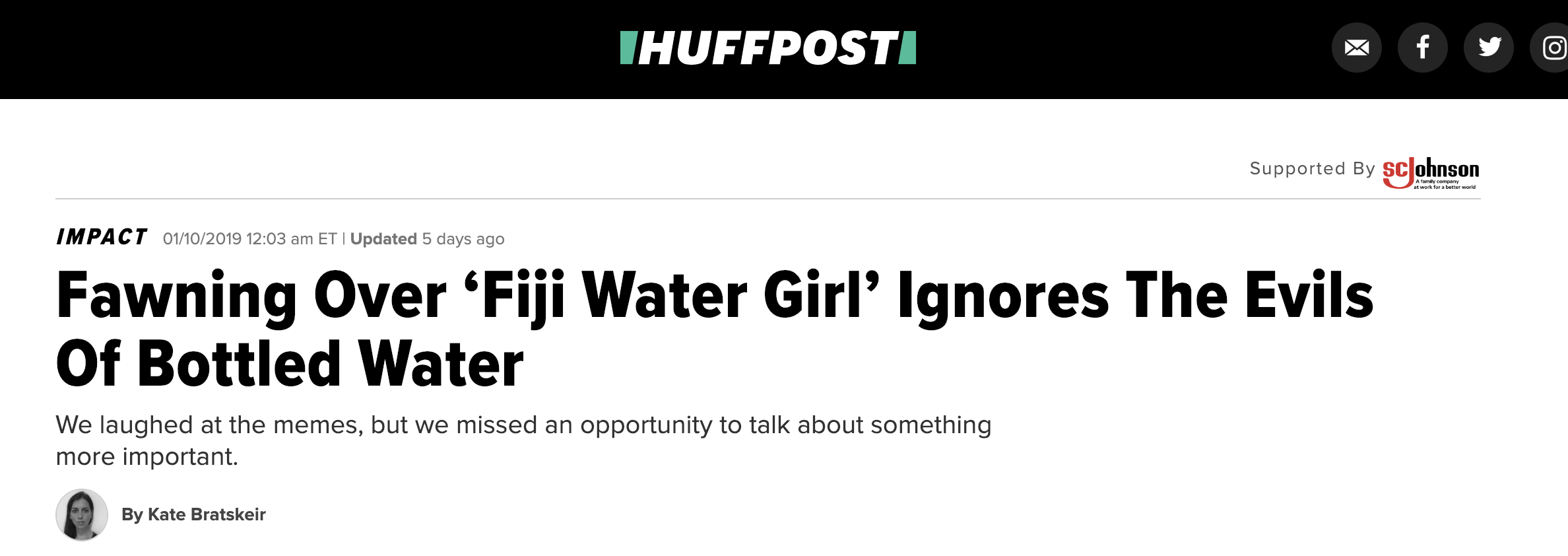Image resolution: width=1568 pixels, height=556 pixels.
Task: Click the 'more important.' subheading line
Action: click(147, 456)
